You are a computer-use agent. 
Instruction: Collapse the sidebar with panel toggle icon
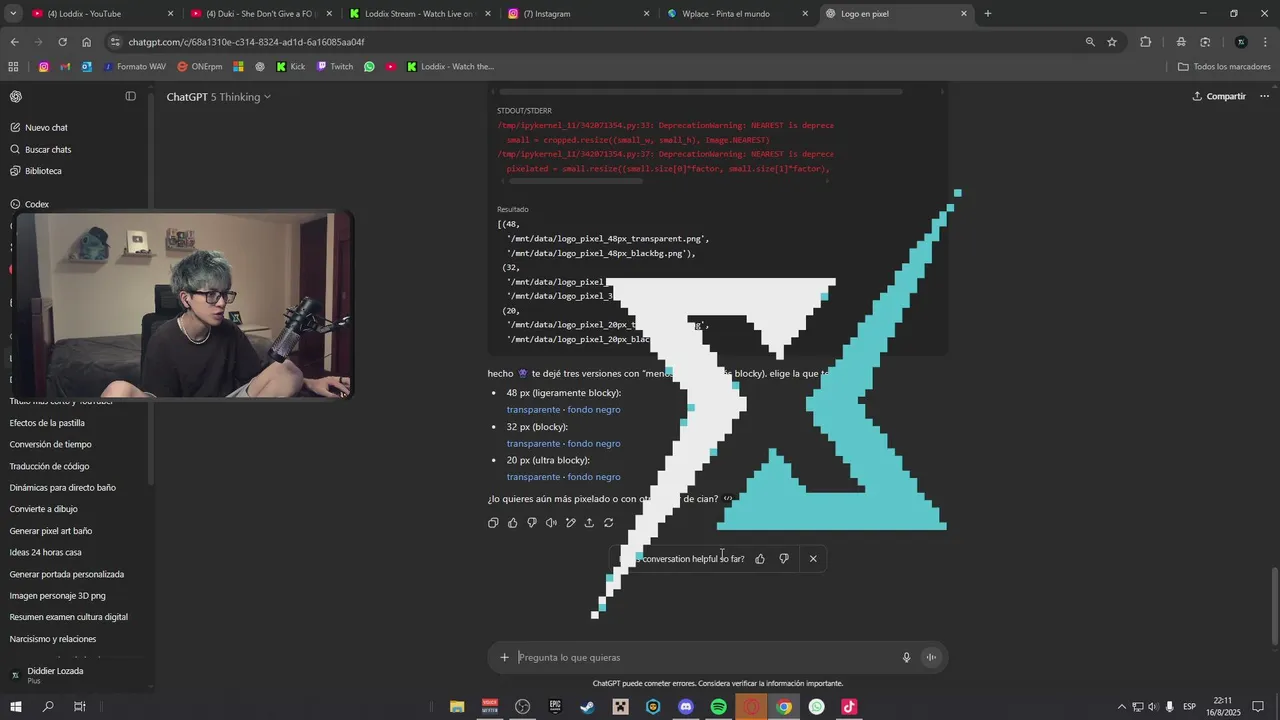(x=131, y=96)
